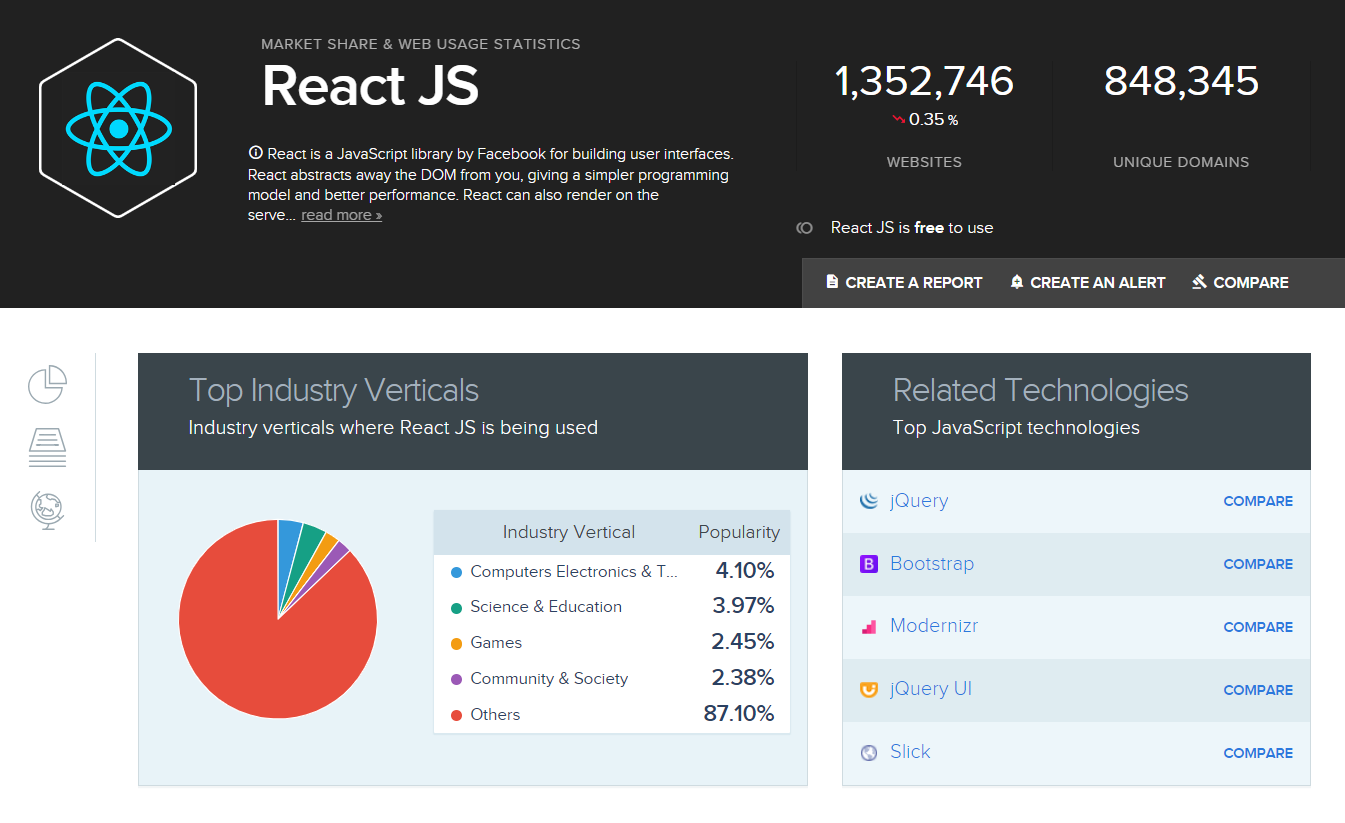Select COMPARE in the top action bar

[1240, 282]
